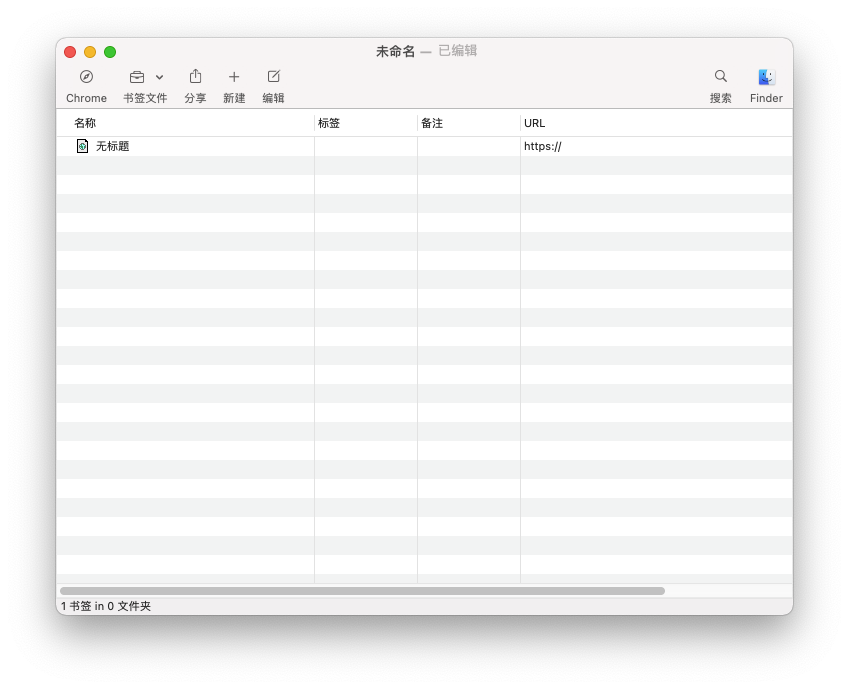Sort by the 标签 column header
The height and width of the screenshot is (689, 849).
(x=366, y=123)
